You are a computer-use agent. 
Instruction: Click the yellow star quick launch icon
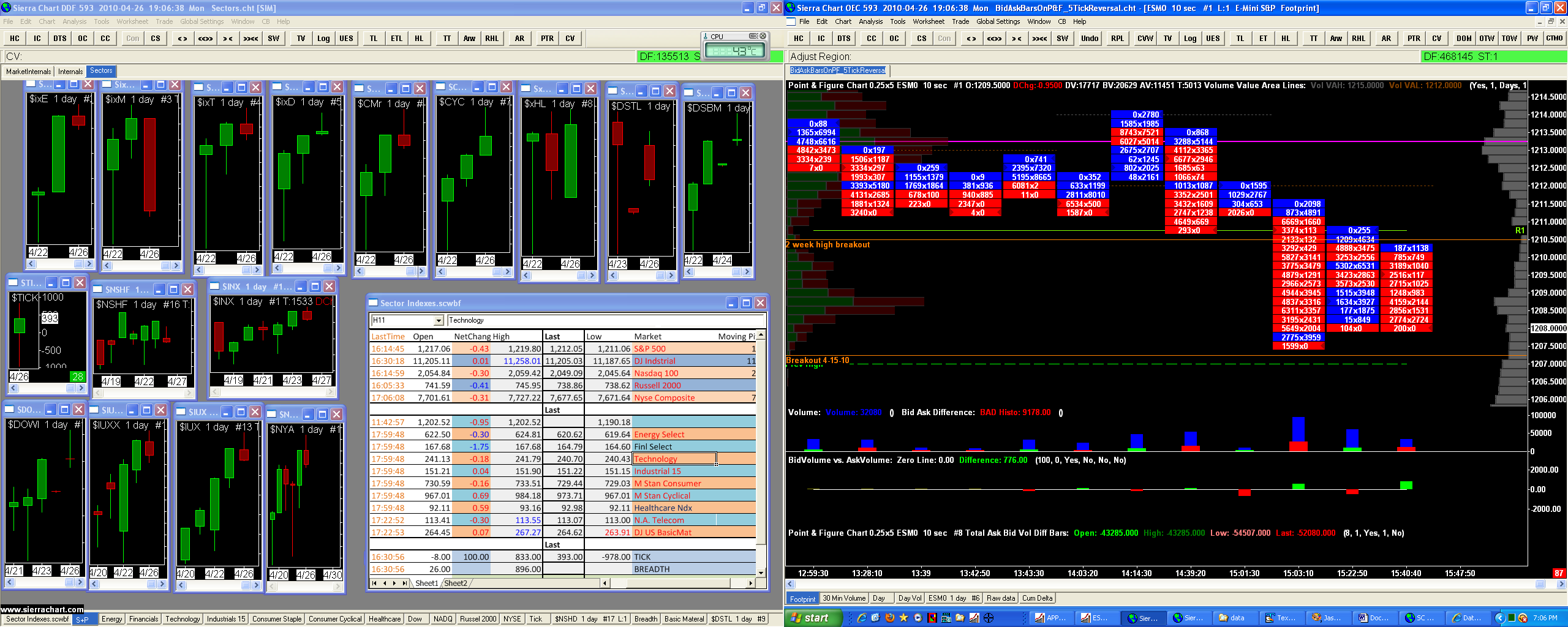point(903,618)
